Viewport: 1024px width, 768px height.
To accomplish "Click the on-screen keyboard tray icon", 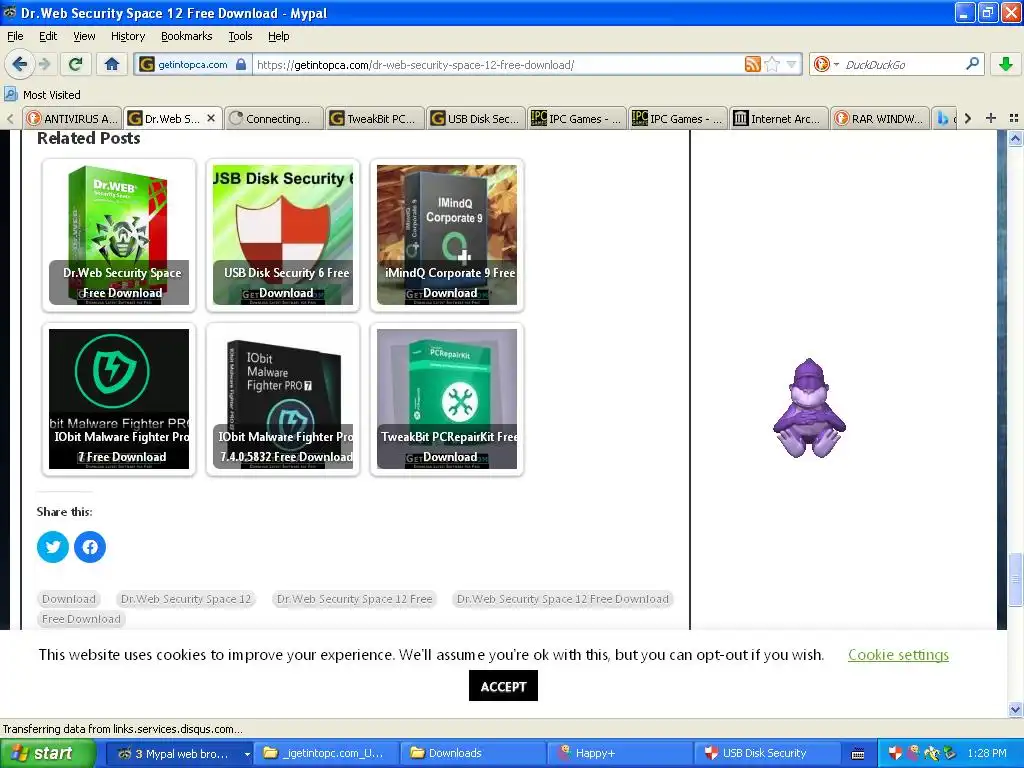I will point(858,754).
